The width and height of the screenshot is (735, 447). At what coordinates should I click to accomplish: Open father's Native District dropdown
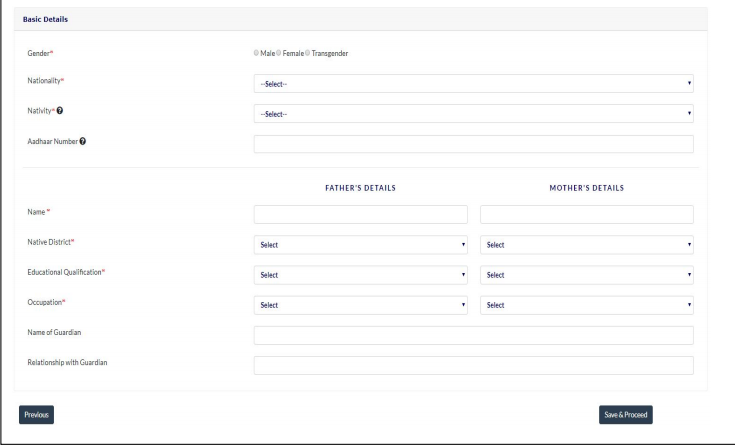(x=361, y=244)
